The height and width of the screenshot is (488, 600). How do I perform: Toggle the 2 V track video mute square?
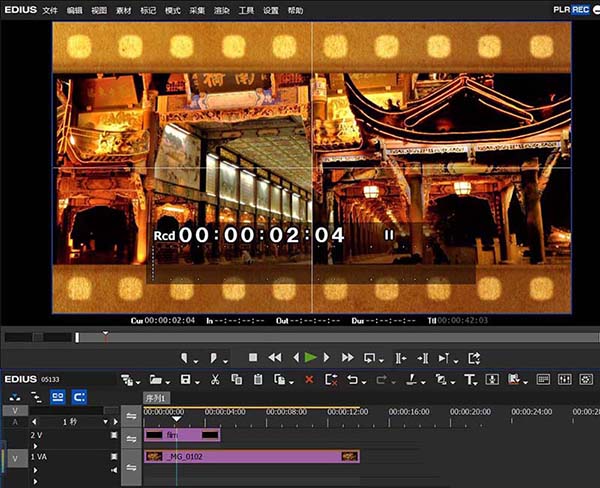(114, 435)
